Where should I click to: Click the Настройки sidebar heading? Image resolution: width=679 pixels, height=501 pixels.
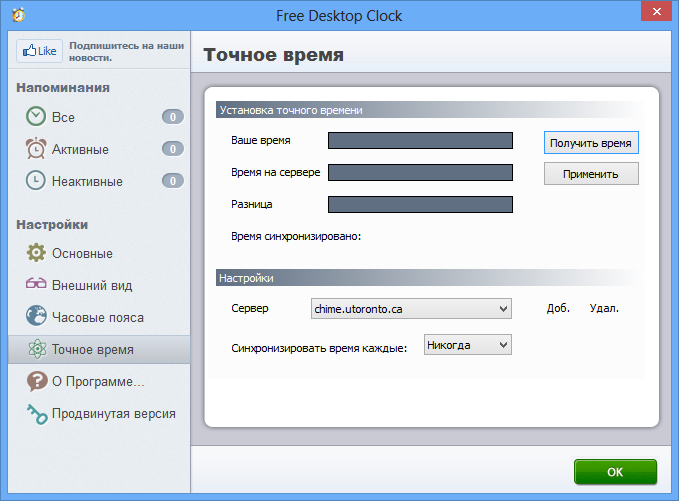point(52,224)
